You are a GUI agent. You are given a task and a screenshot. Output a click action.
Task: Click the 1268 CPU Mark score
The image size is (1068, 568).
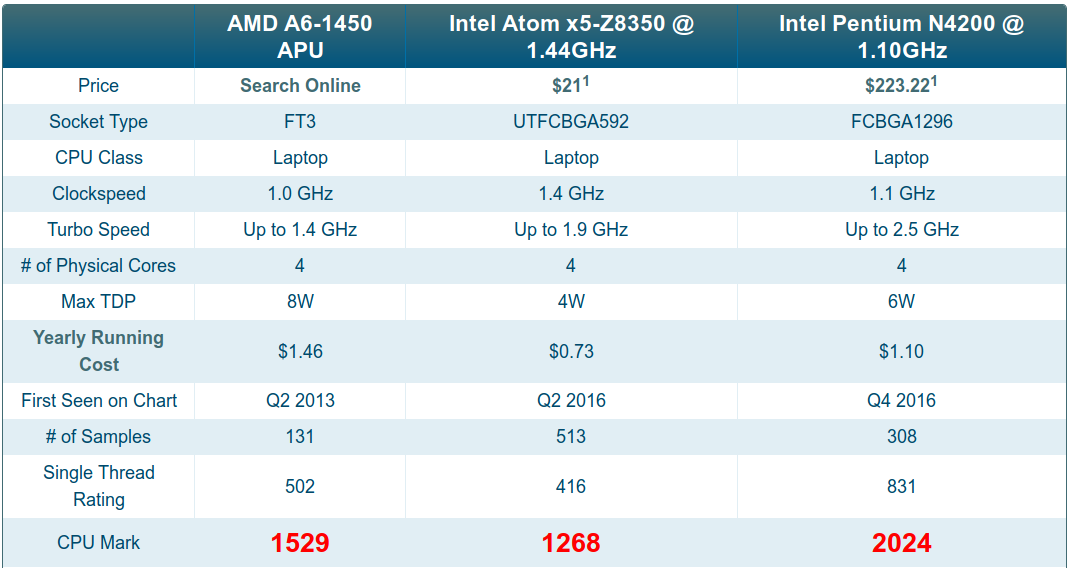click(x=571, y=543)
